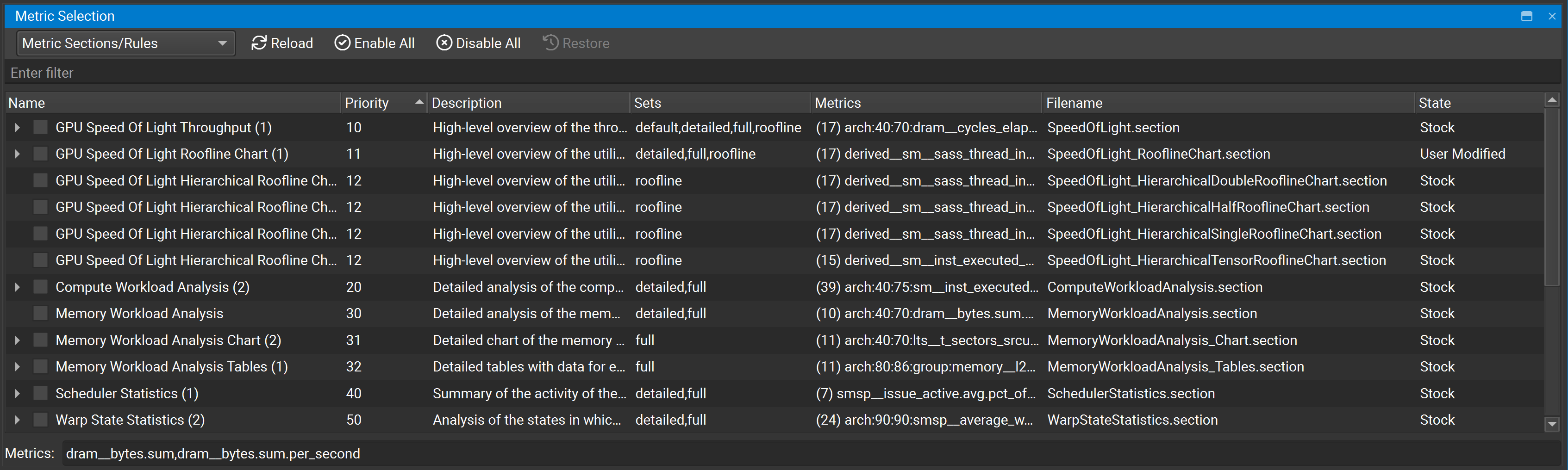1568x470 pixels.
Task: Toggle Scheduler Statistics checkbox
Action: pos(40,393)
